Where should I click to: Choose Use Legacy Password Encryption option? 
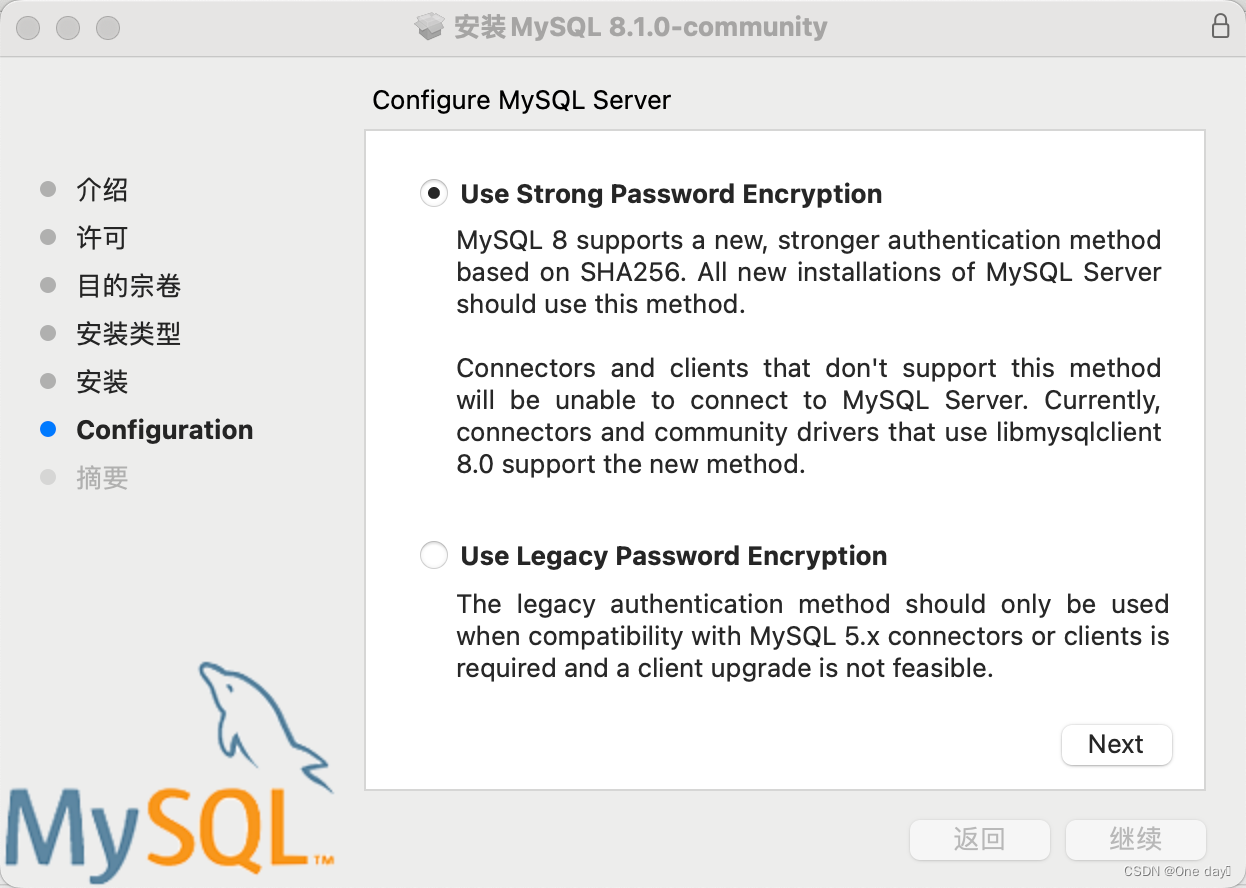point(434,556)
